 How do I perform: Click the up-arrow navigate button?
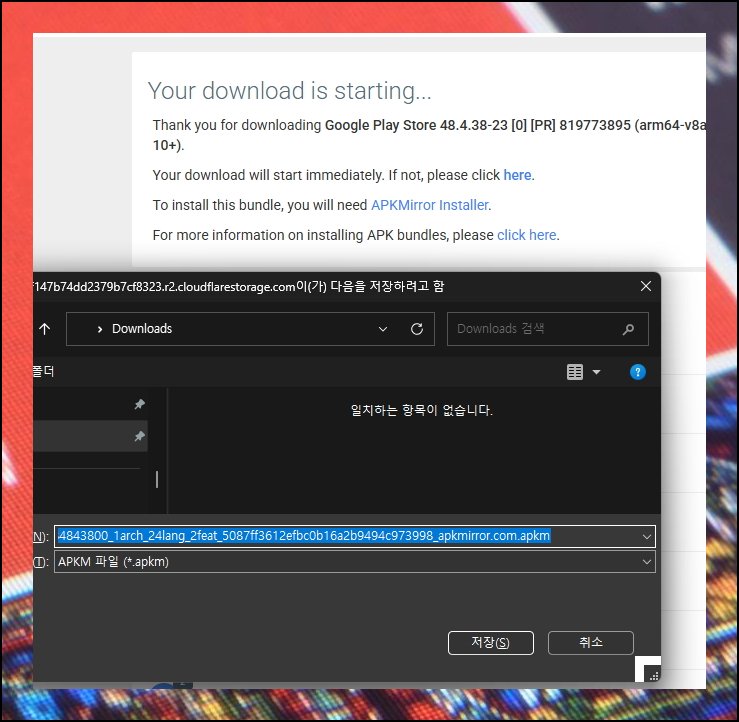pos(45,329)
